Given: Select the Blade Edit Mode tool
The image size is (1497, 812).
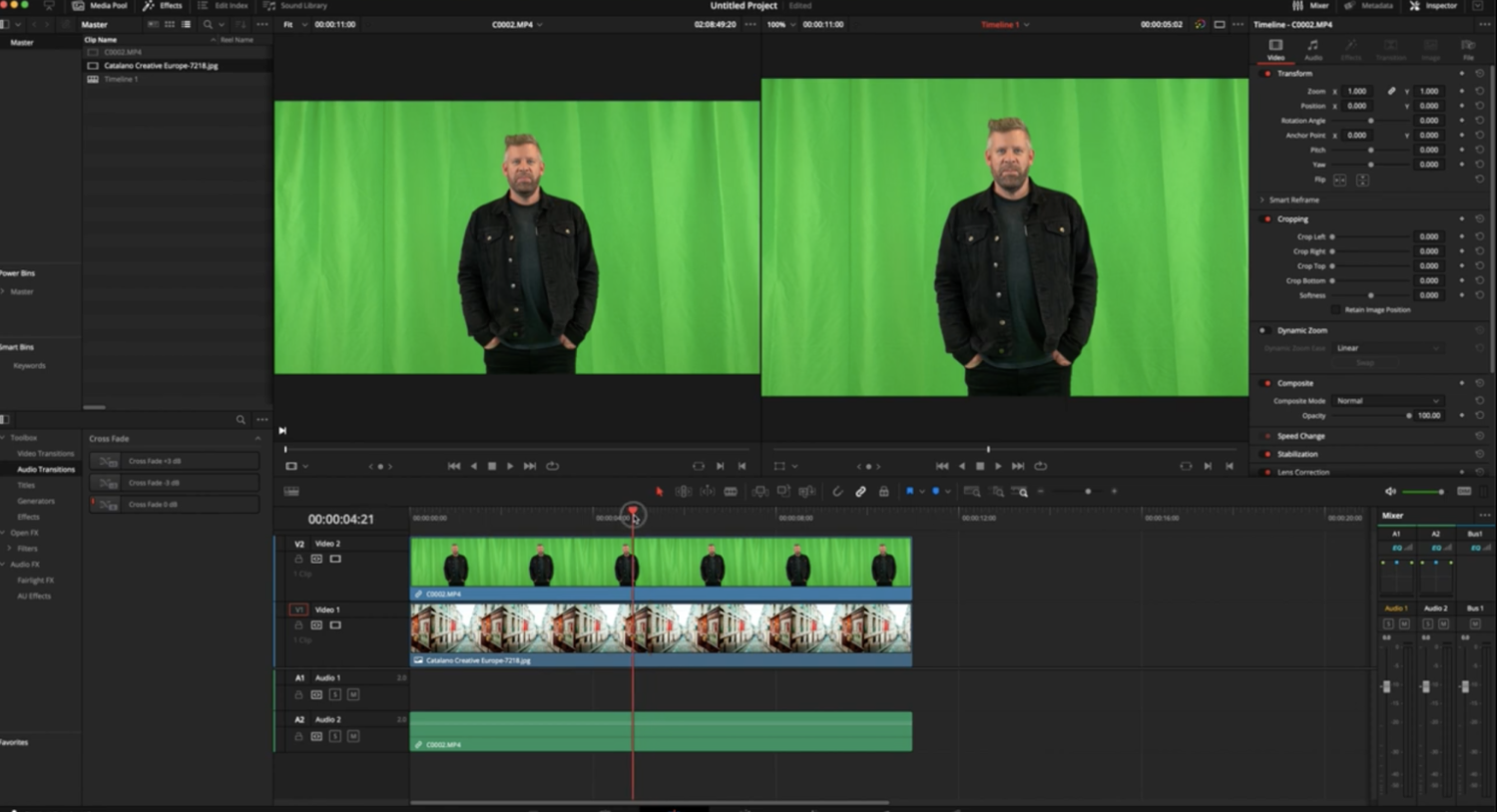Looking at the screenshot, I should 732,491.
